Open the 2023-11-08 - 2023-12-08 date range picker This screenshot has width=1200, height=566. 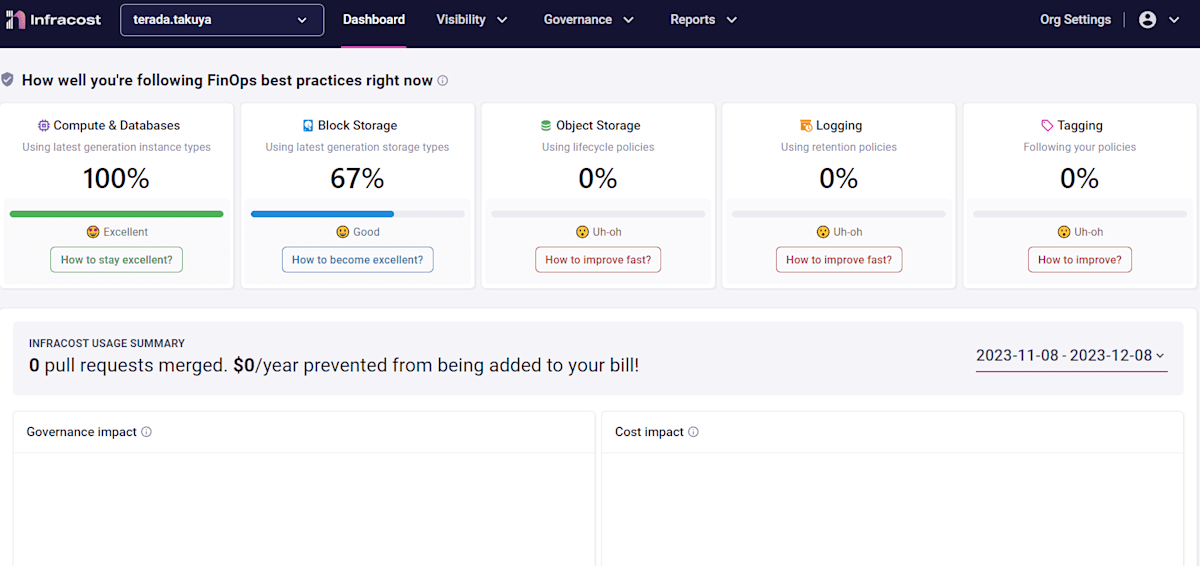pos(1071,356)
